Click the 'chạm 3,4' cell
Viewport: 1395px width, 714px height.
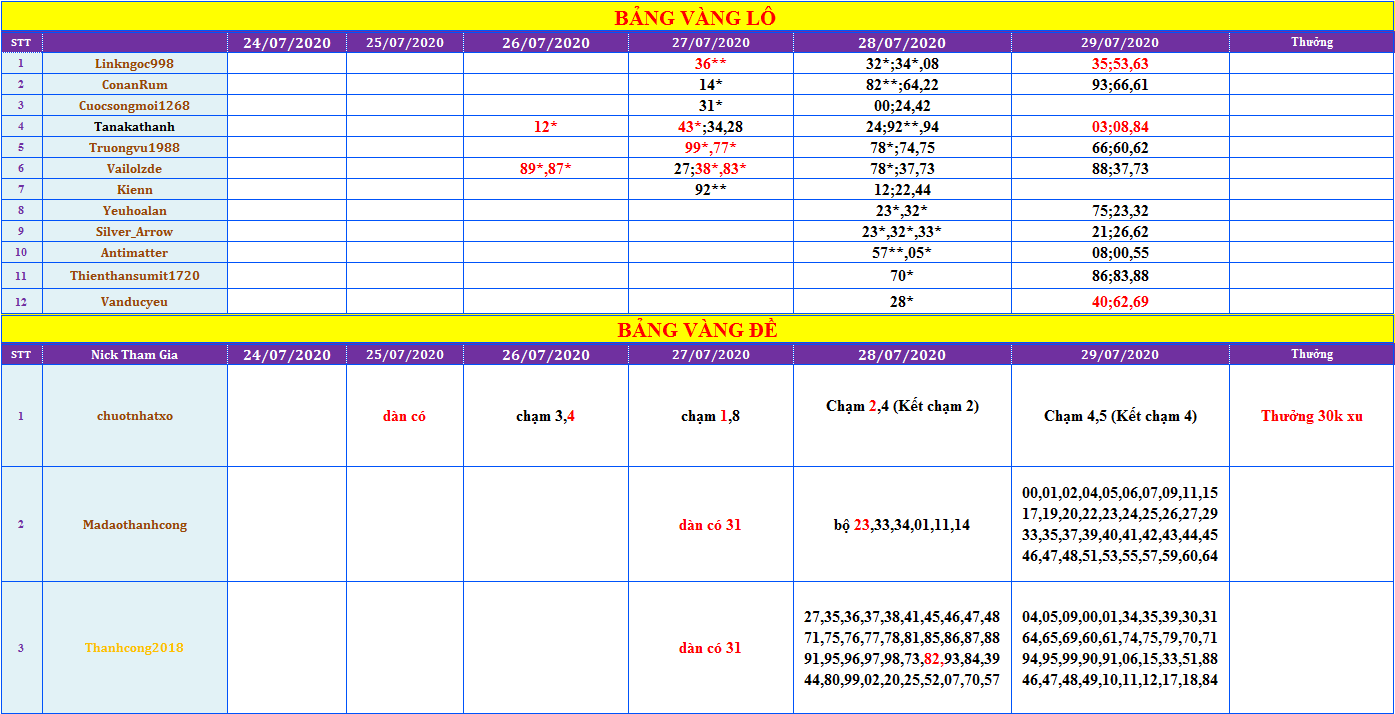pos(546,416)
